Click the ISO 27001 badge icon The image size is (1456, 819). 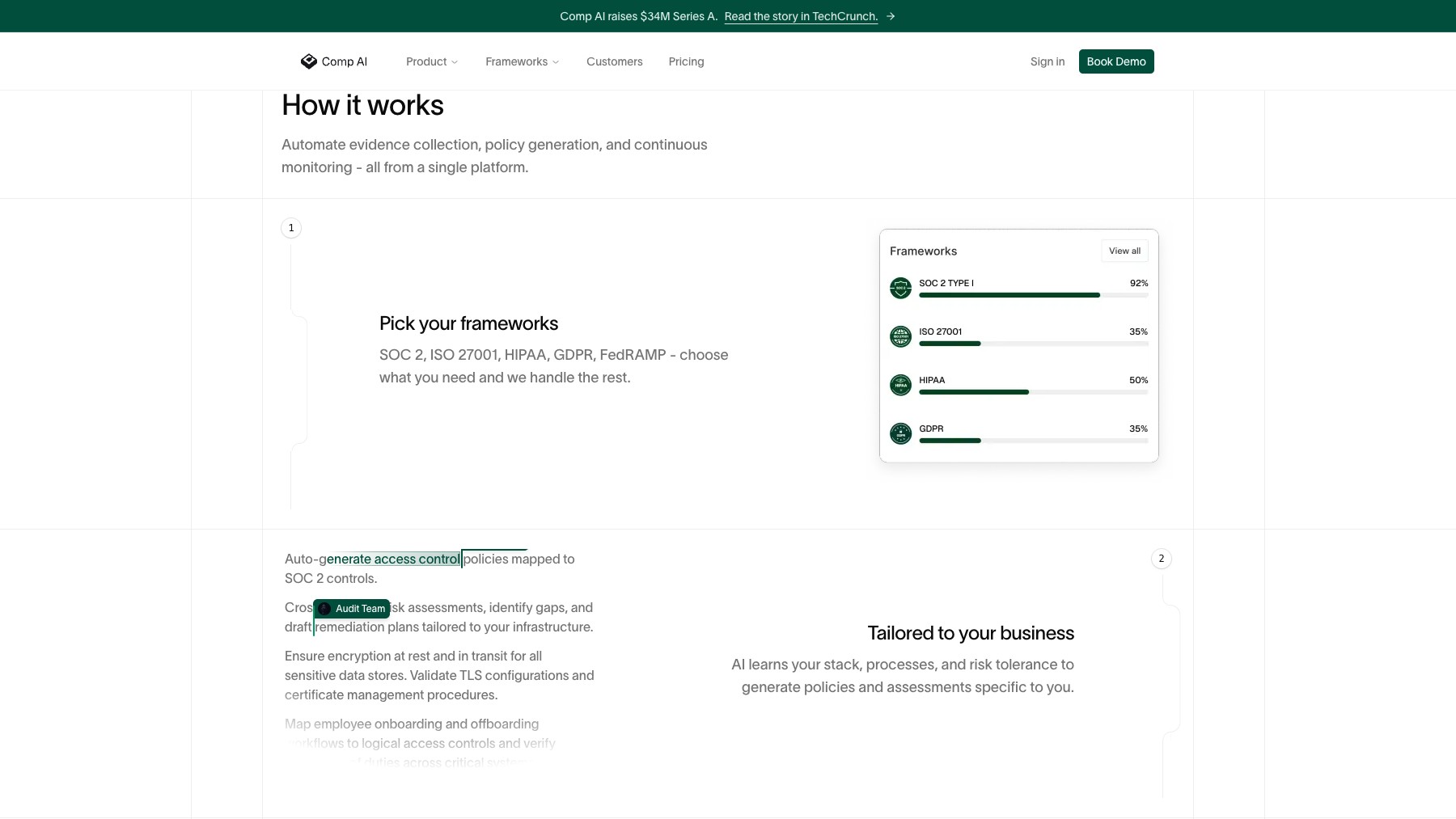pos(900,336)
